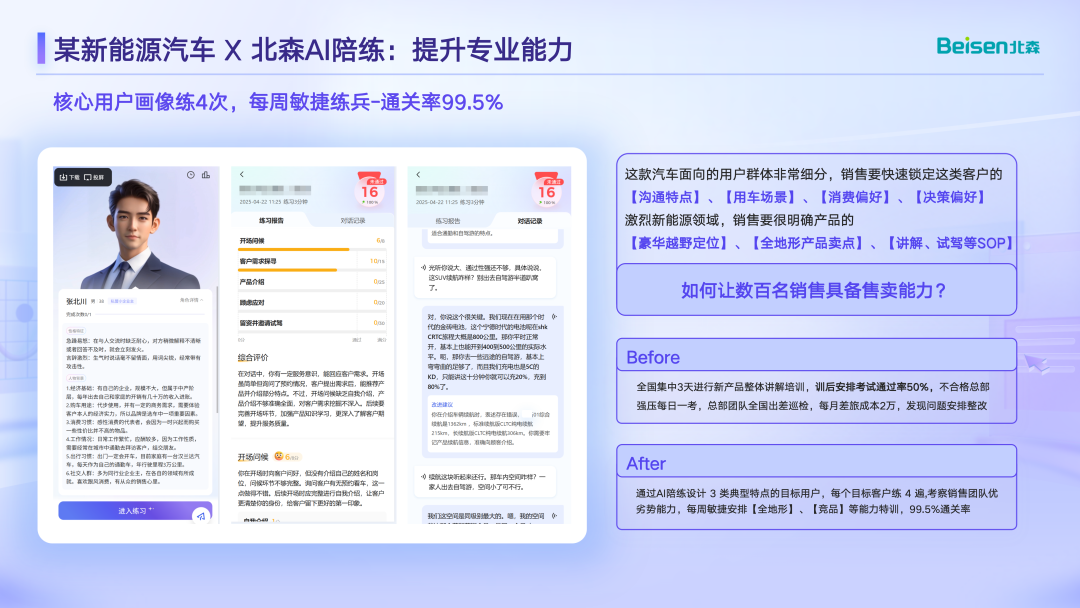Open the clock history icon above avatar
This screenshot has height=608, width=1080.
point(191,175)
